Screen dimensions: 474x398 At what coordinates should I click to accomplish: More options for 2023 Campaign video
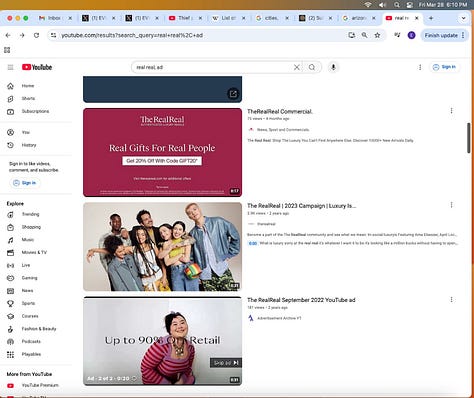451,205
